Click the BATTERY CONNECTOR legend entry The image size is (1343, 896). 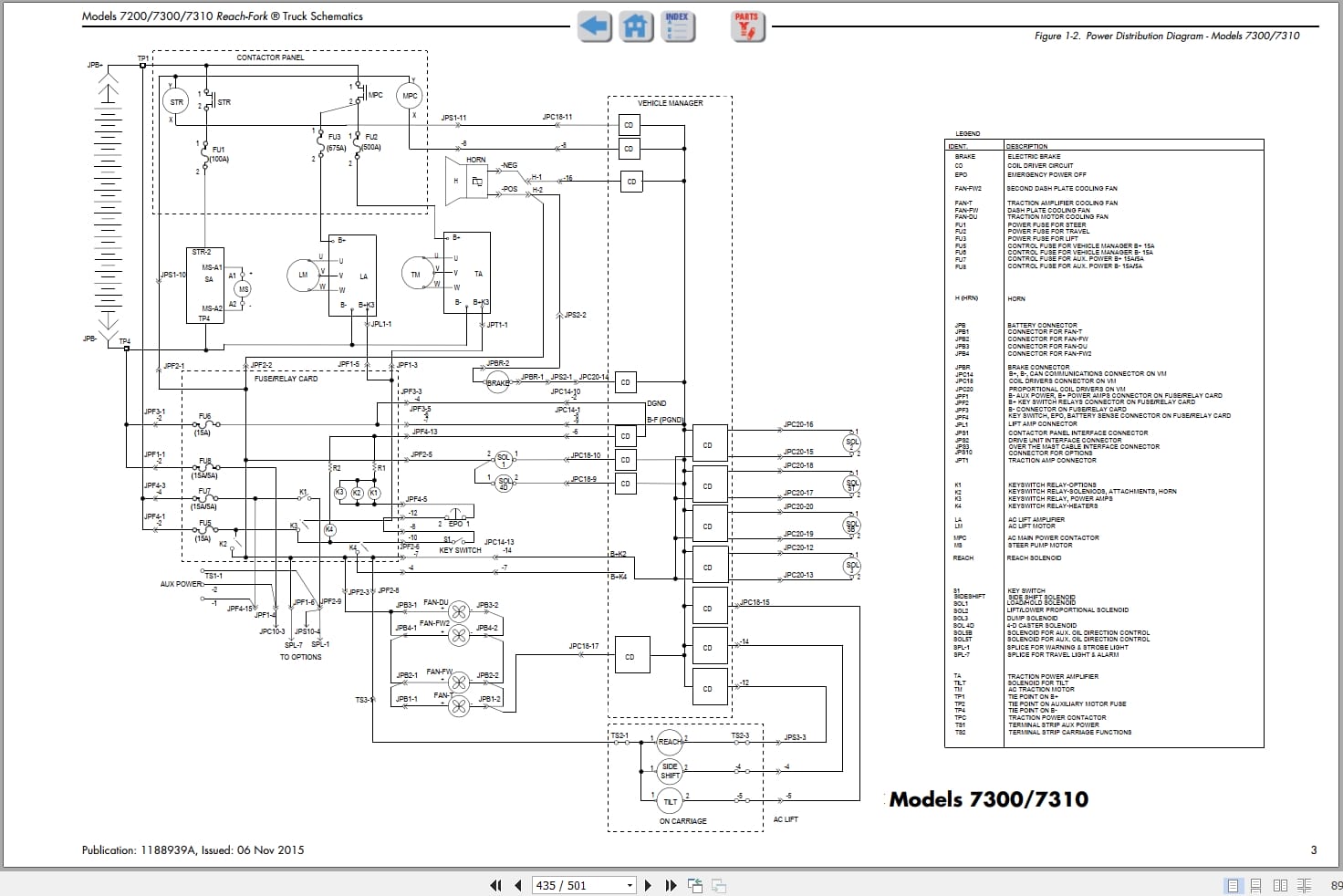tap(1042, 325)
